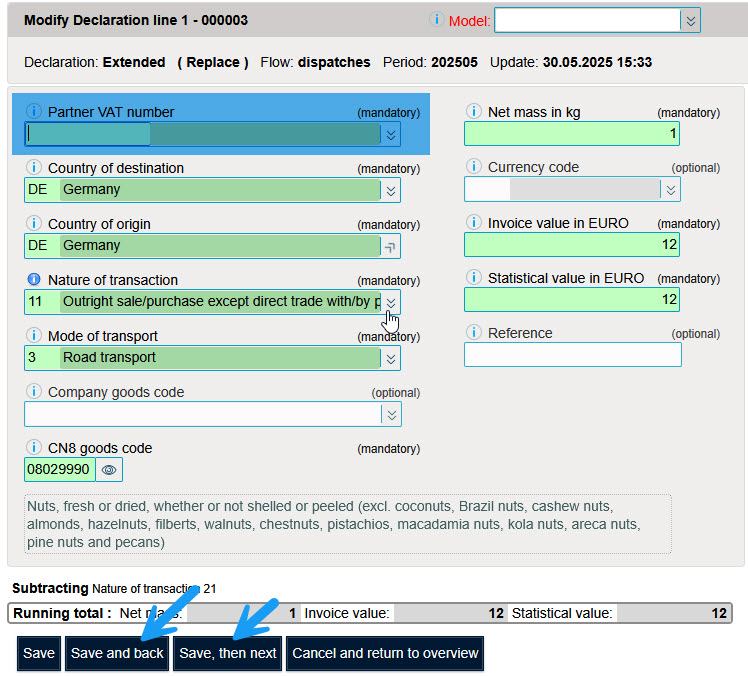Screen dimensions: 748x676
Task: Click the 'Subtracting' warning text
Action: click(x=50, y=588)
